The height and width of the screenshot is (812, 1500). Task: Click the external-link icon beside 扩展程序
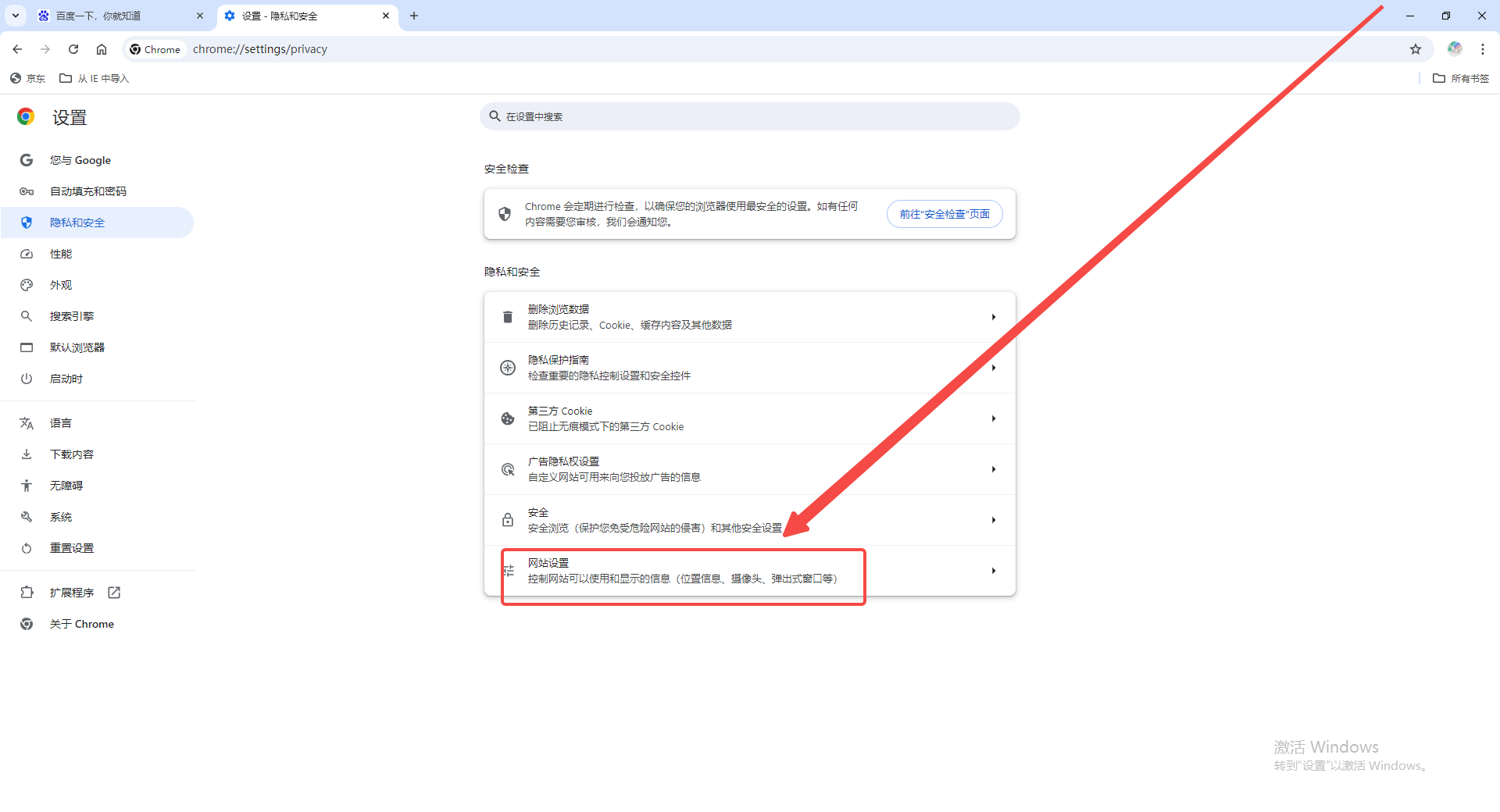[x=114, y=593]
